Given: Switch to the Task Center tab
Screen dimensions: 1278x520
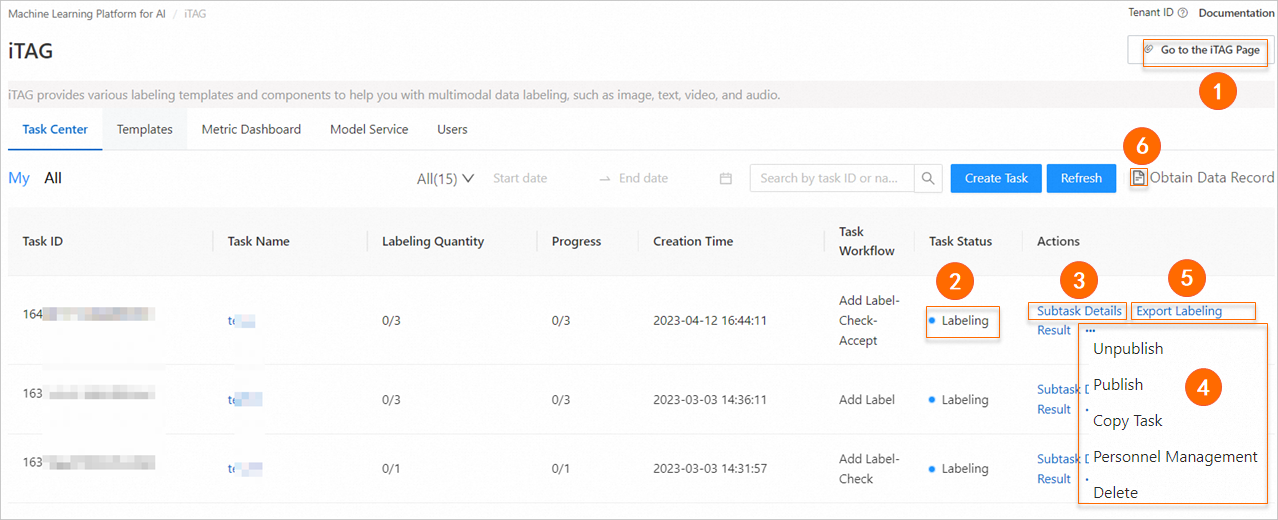Looking at the screenshot, I should click(55, 129).
